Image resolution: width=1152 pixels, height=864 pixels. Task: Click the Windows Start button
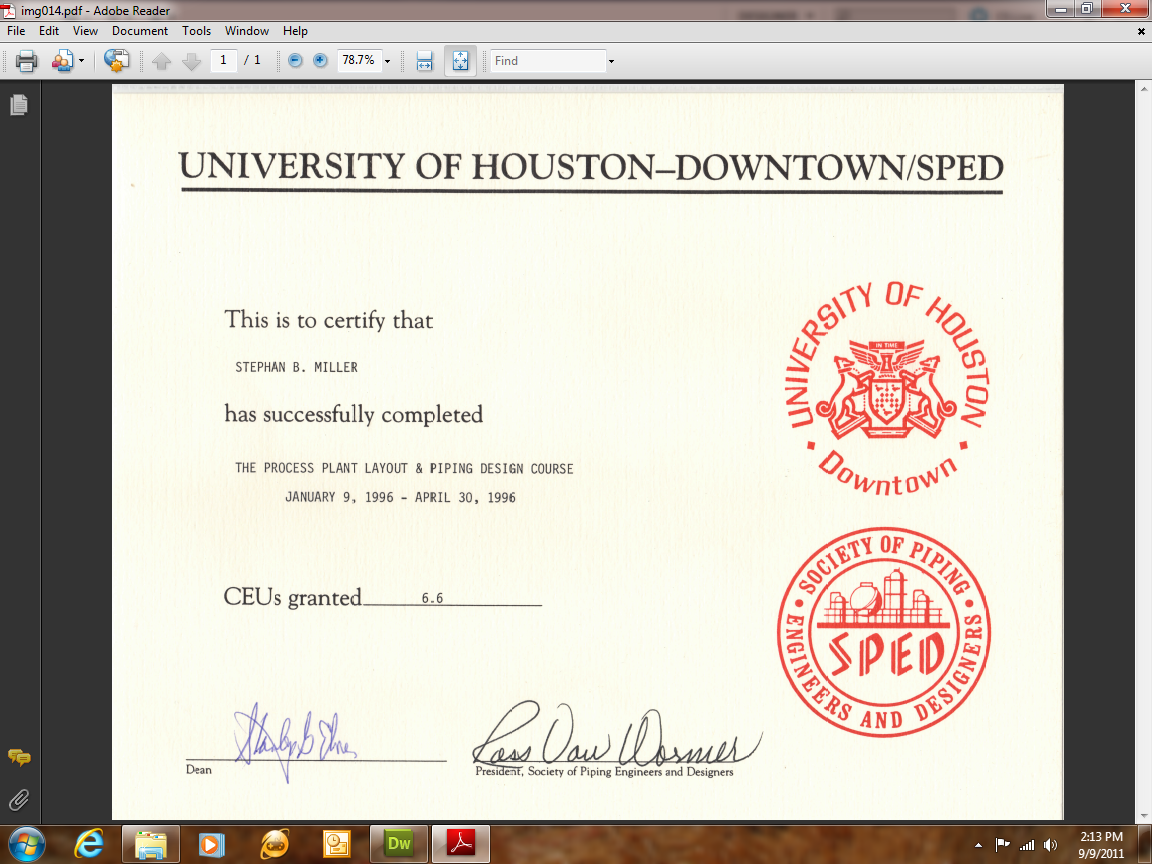tap(26, 843)
